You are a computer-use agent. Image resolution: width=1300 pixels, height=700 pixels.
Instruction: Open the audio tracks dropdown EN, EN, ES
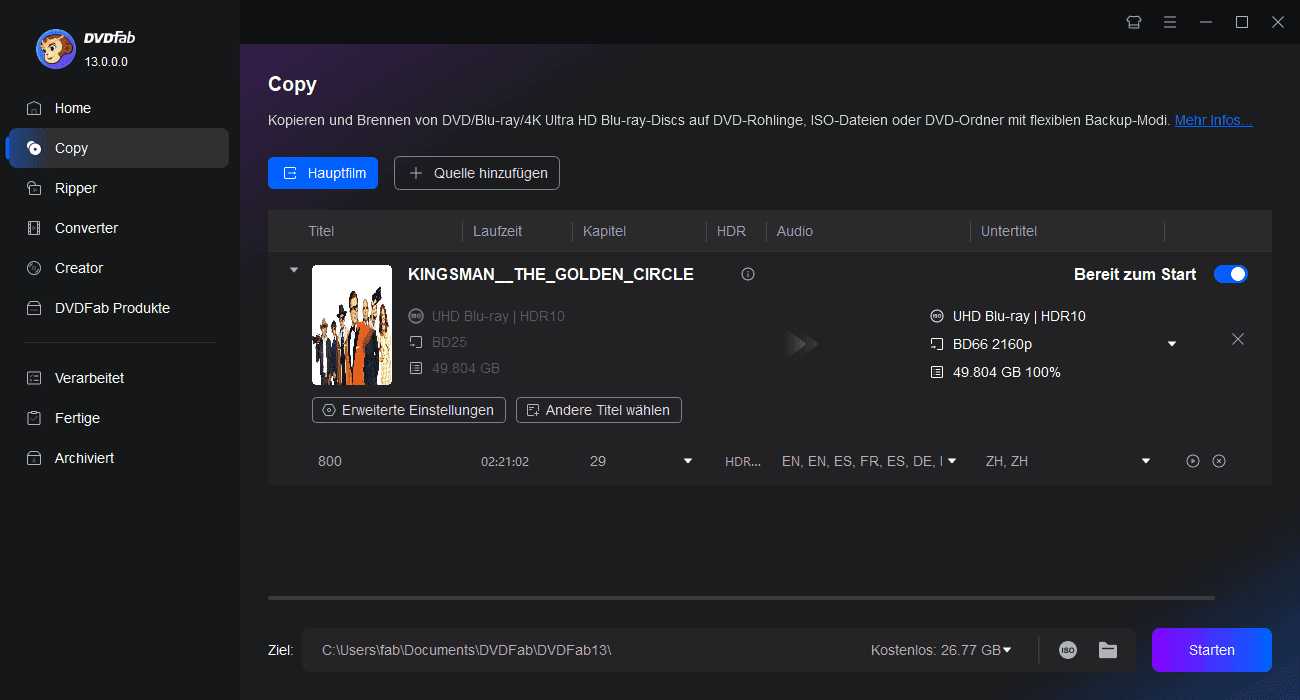tap(952, 461)
